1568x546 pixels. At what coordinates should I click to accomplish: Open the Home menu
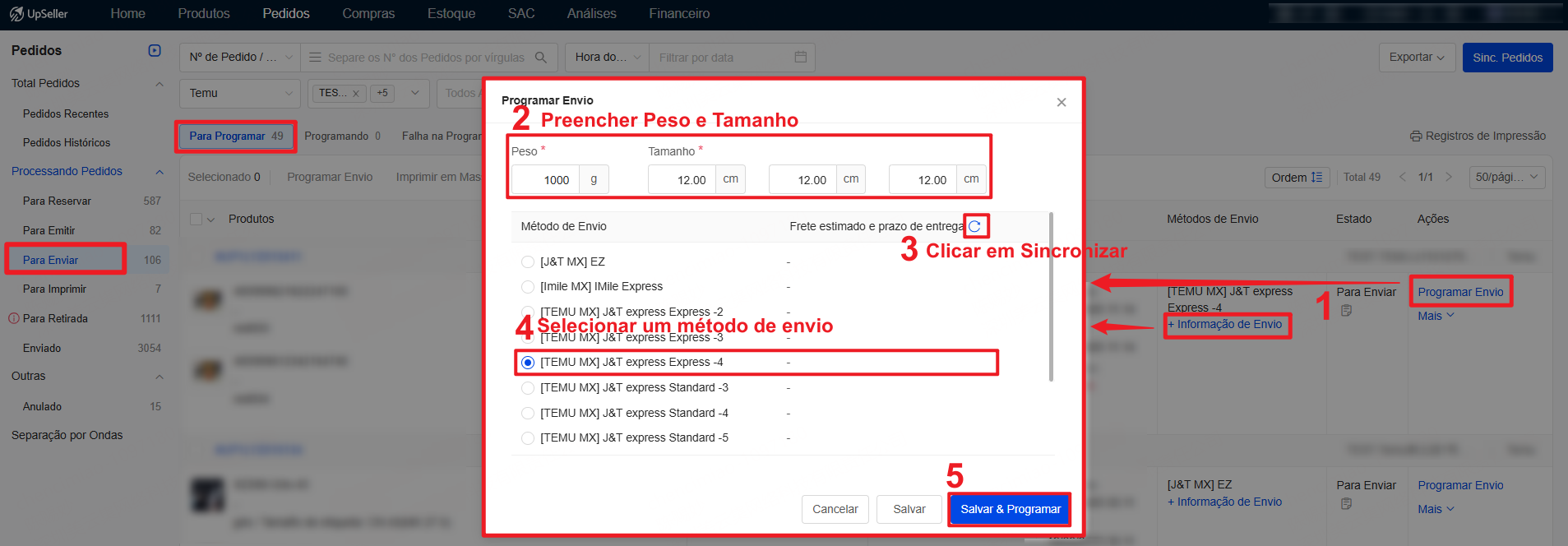127,14
